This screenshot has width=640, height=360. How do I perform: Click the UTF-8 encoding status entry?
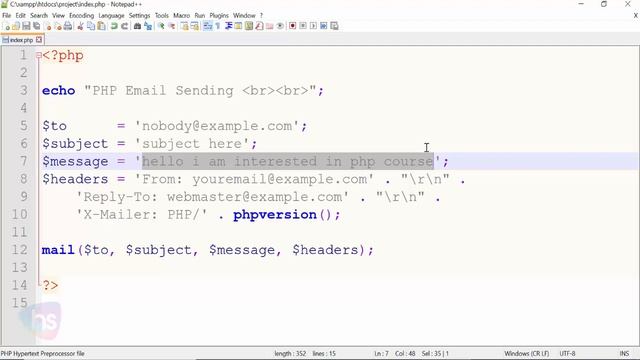click(x=567, y=353)
